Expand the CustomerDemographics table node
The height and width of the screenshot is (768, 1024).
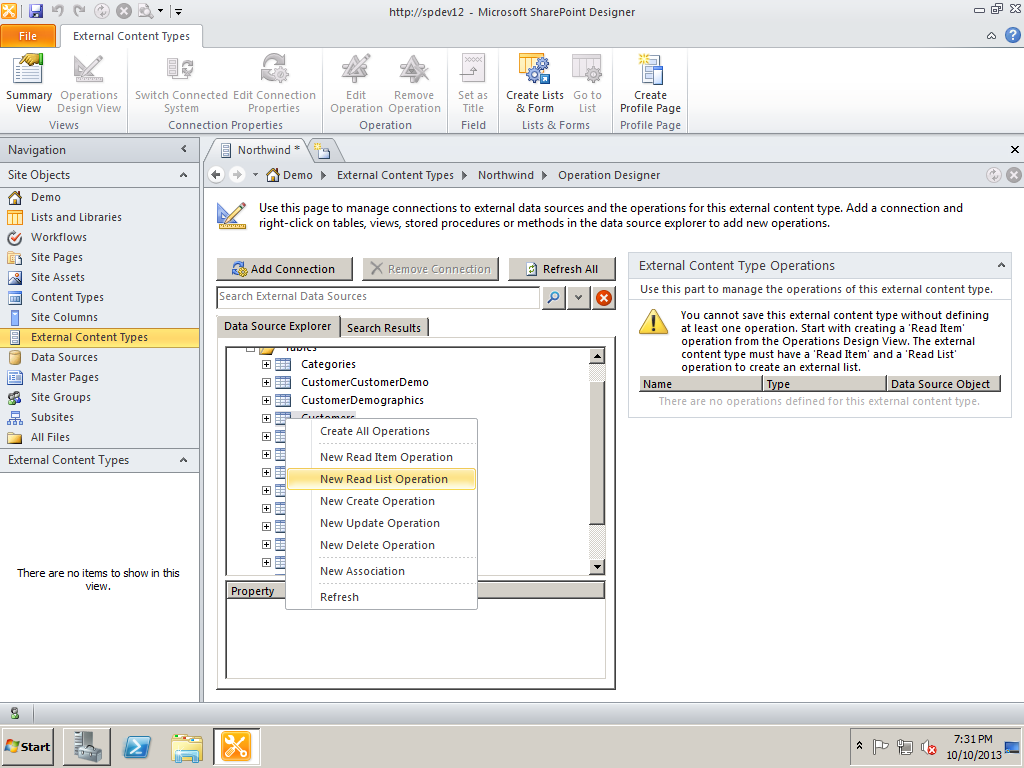tap(266, 400)
